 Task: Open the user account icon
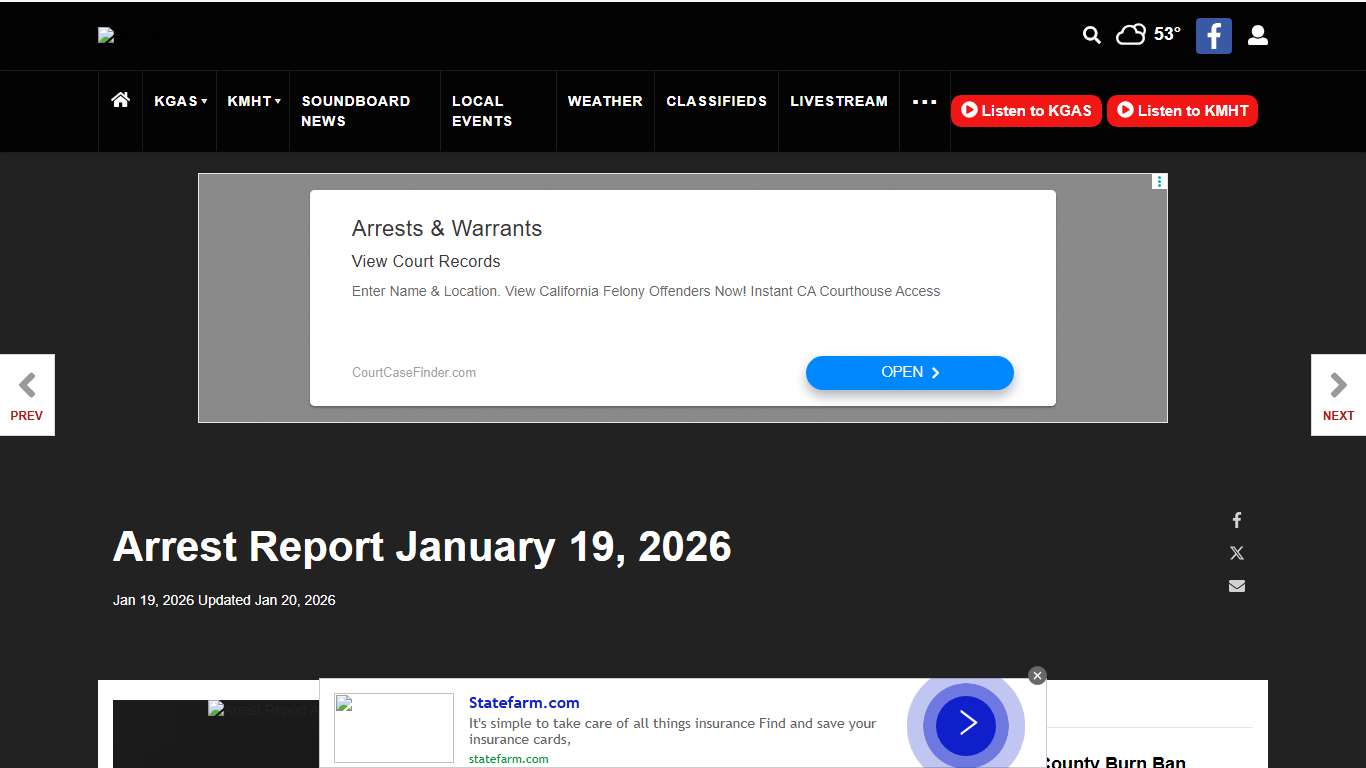pyautogui.click(x=1257, y=35)
